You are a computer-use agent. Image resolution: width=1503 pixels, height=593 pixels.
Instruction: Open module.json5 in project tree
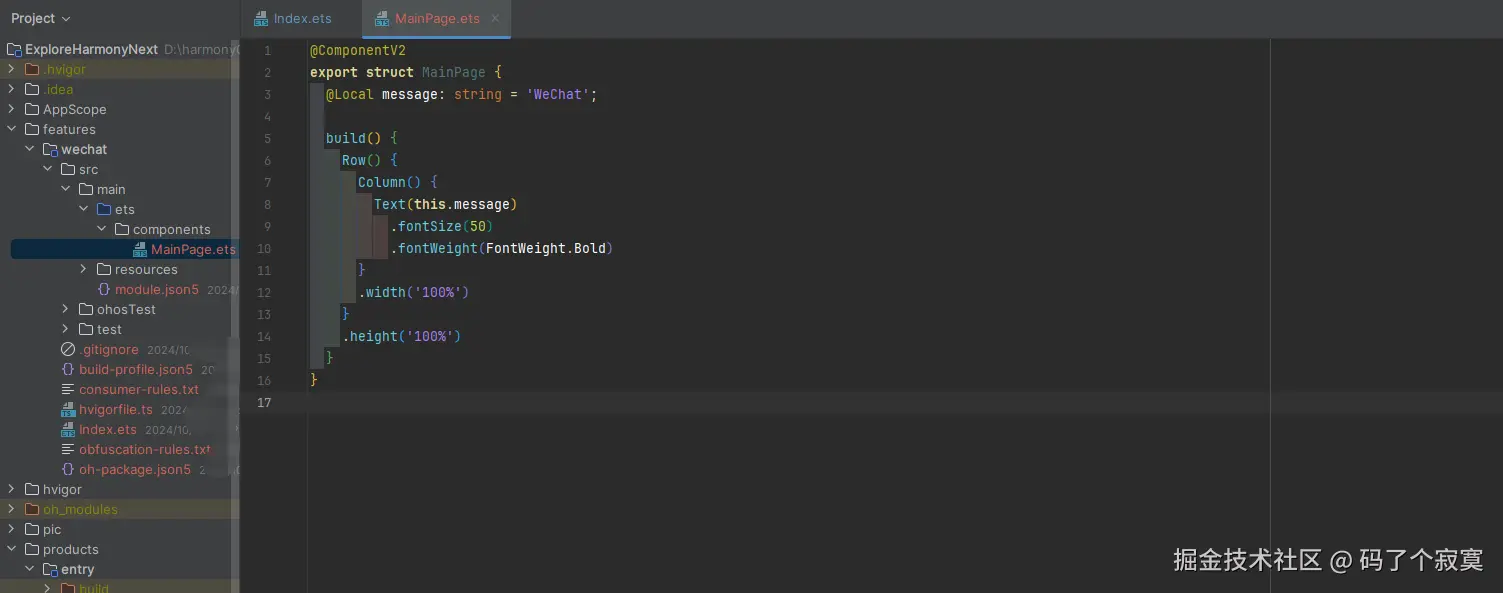click(x=157, y=289)
